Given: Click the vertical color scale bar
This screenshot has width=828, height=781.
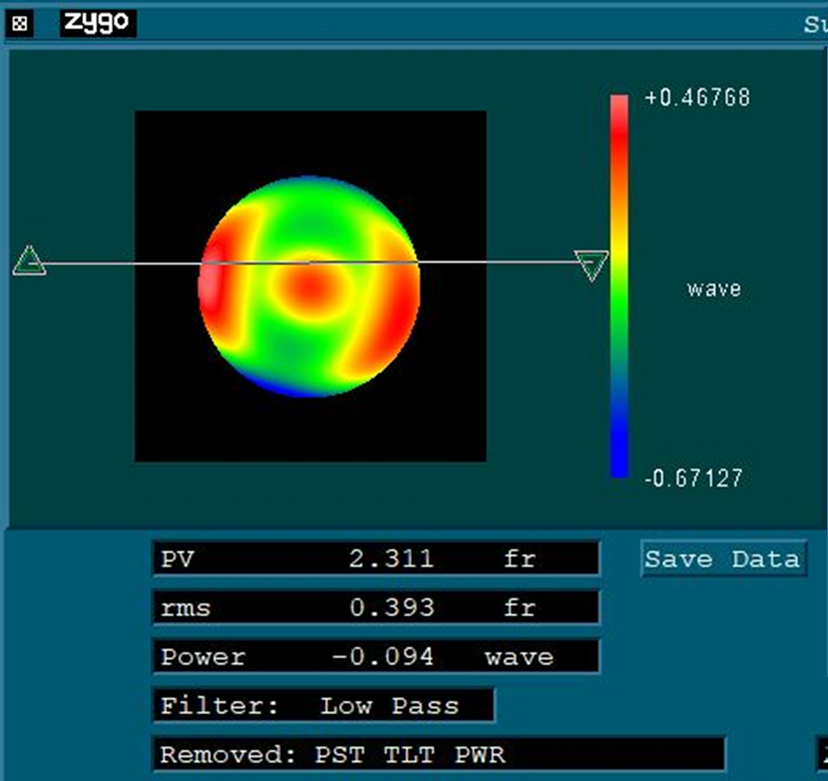Looking at the screenshot, I should click(x=620, y=280).
